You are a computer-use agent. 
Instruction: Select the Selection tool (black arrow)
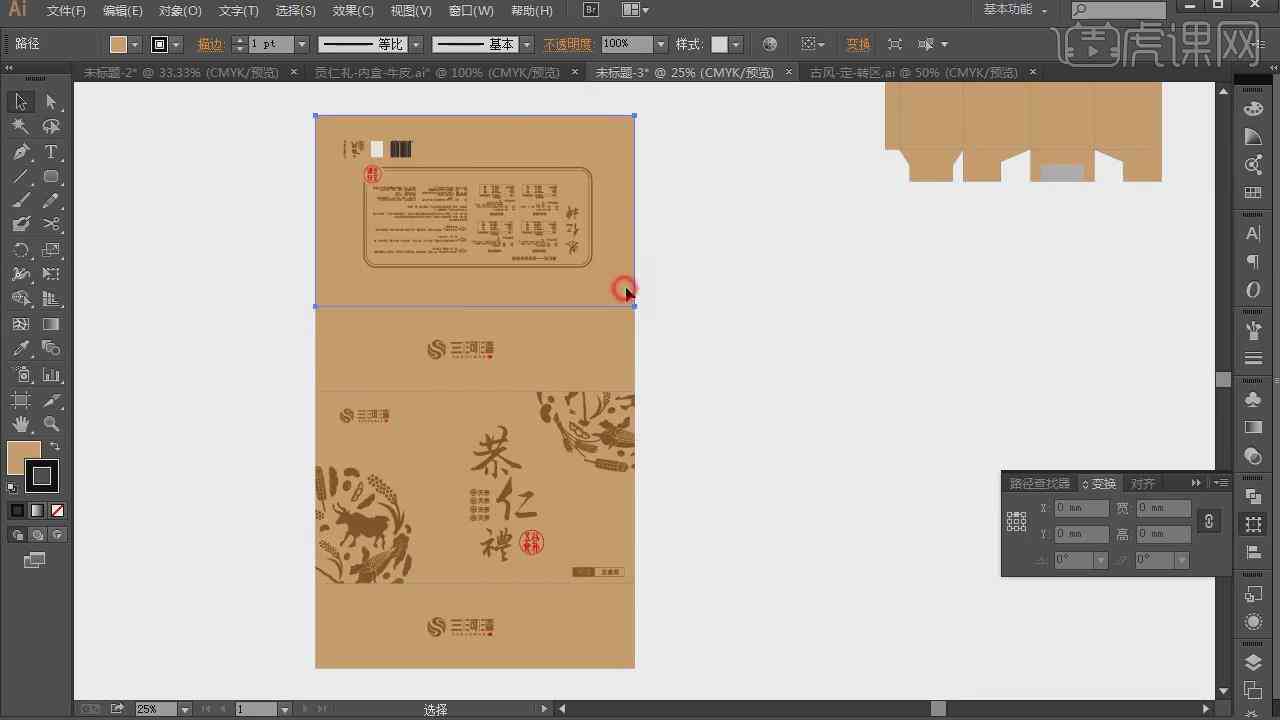pos(20,102)
